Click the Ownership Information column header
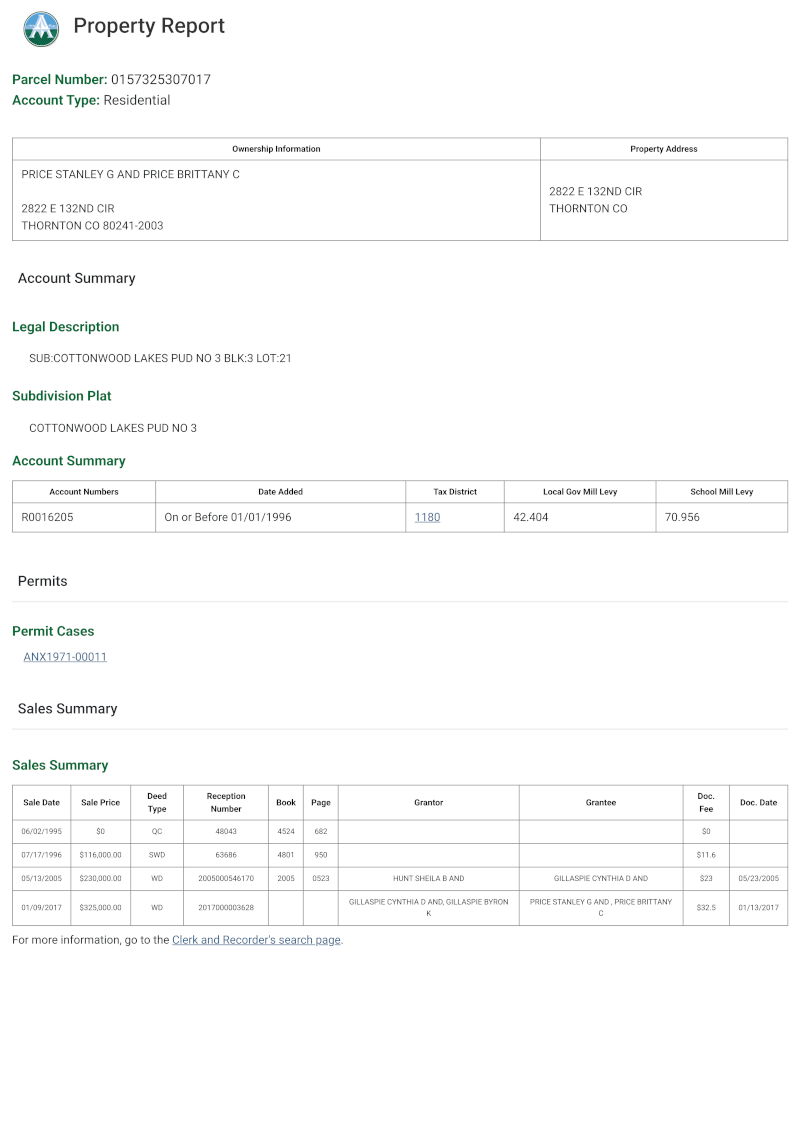The width and height of the screenshot is (800, 1132). [277, 149]
